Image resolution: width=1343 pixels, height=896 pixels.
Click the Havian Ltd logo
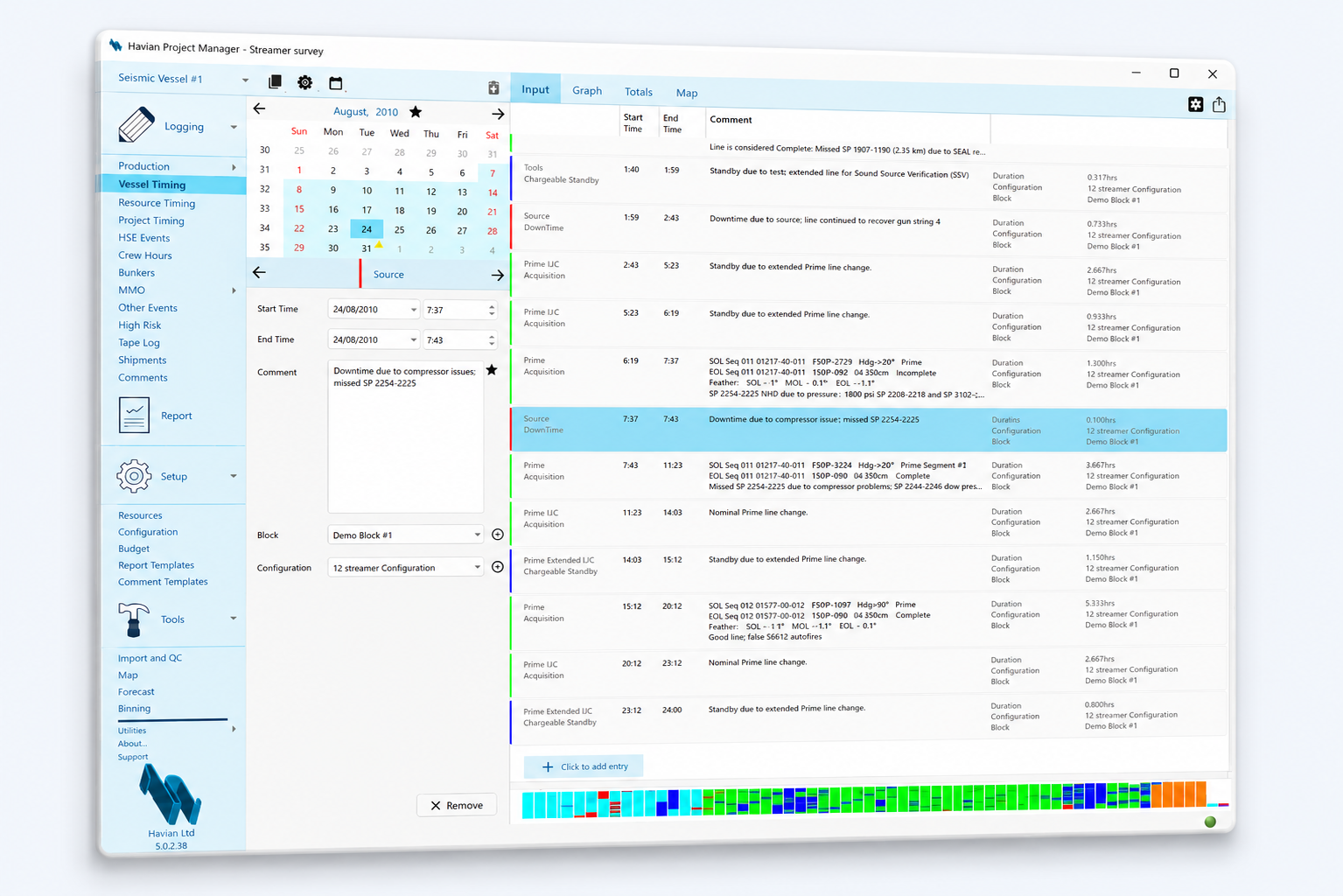point(171,794)
